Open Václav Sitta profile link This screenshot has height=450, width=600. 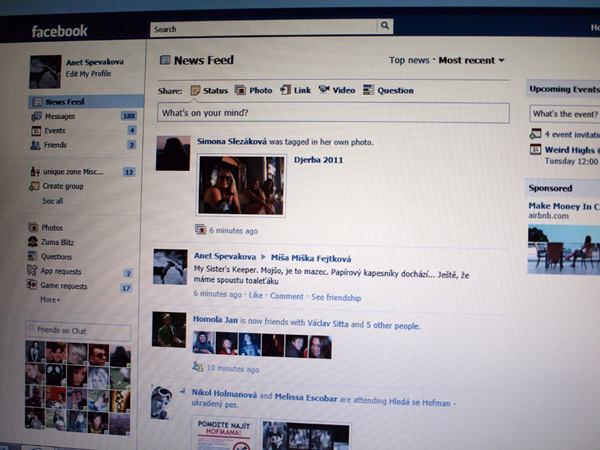328,323
